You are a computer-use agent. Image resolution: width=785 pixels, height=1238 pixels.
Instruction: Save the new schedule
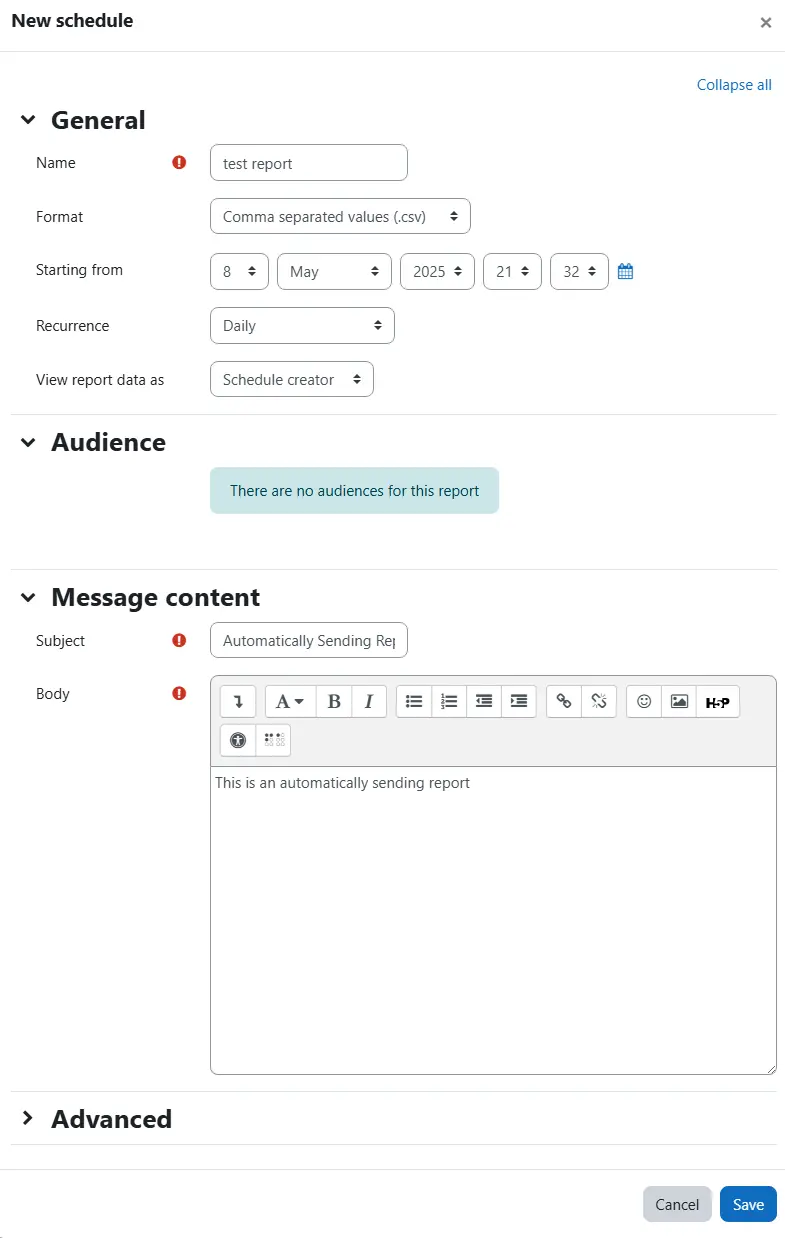pos(747,1205)
